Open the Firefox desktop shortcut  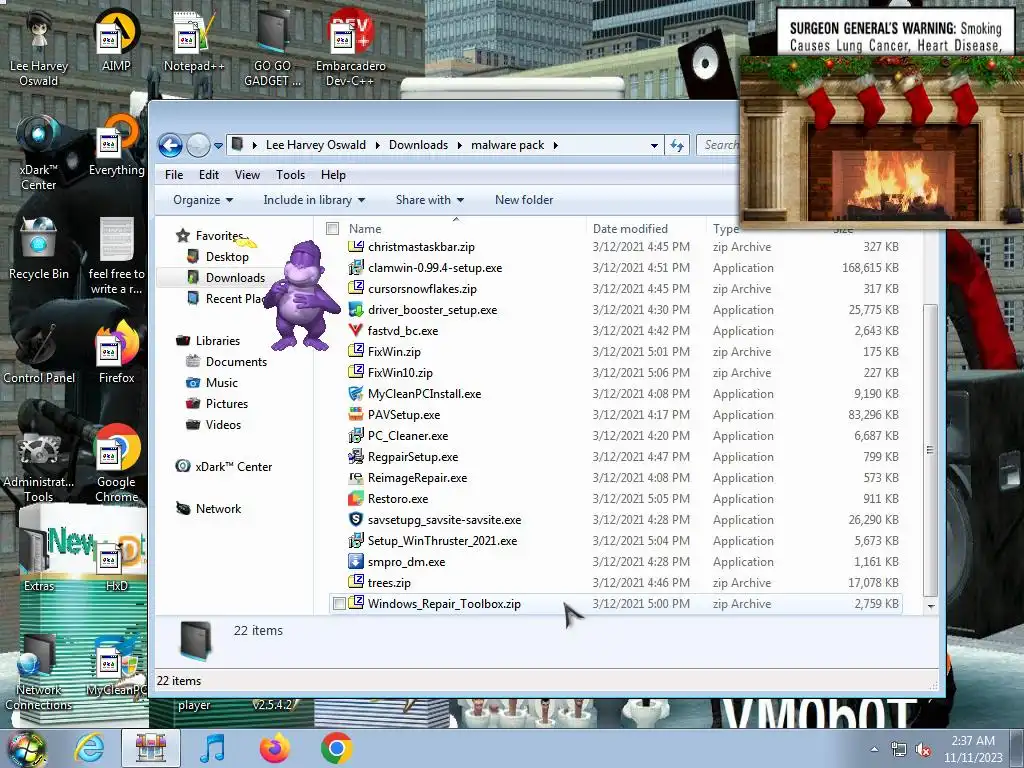coord(116,353)
